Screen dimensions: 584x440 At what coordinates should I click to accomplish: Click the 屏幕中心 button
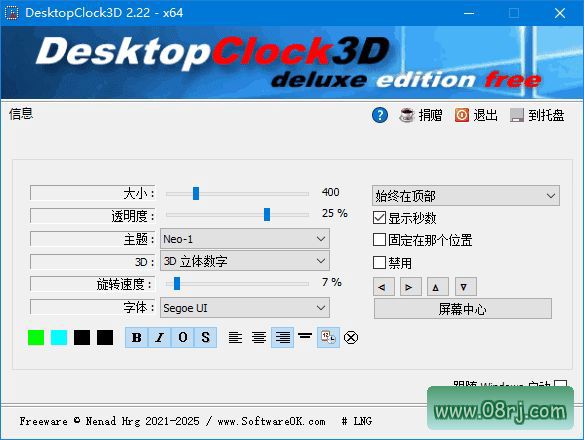click(x=463, y=309)
